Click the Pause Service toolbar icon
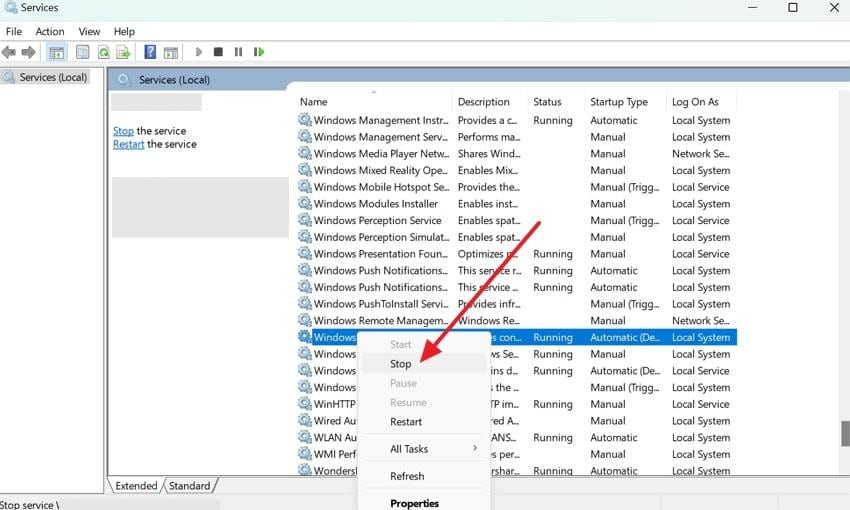Screen dimensions: 850x510 tap(238, 52)
